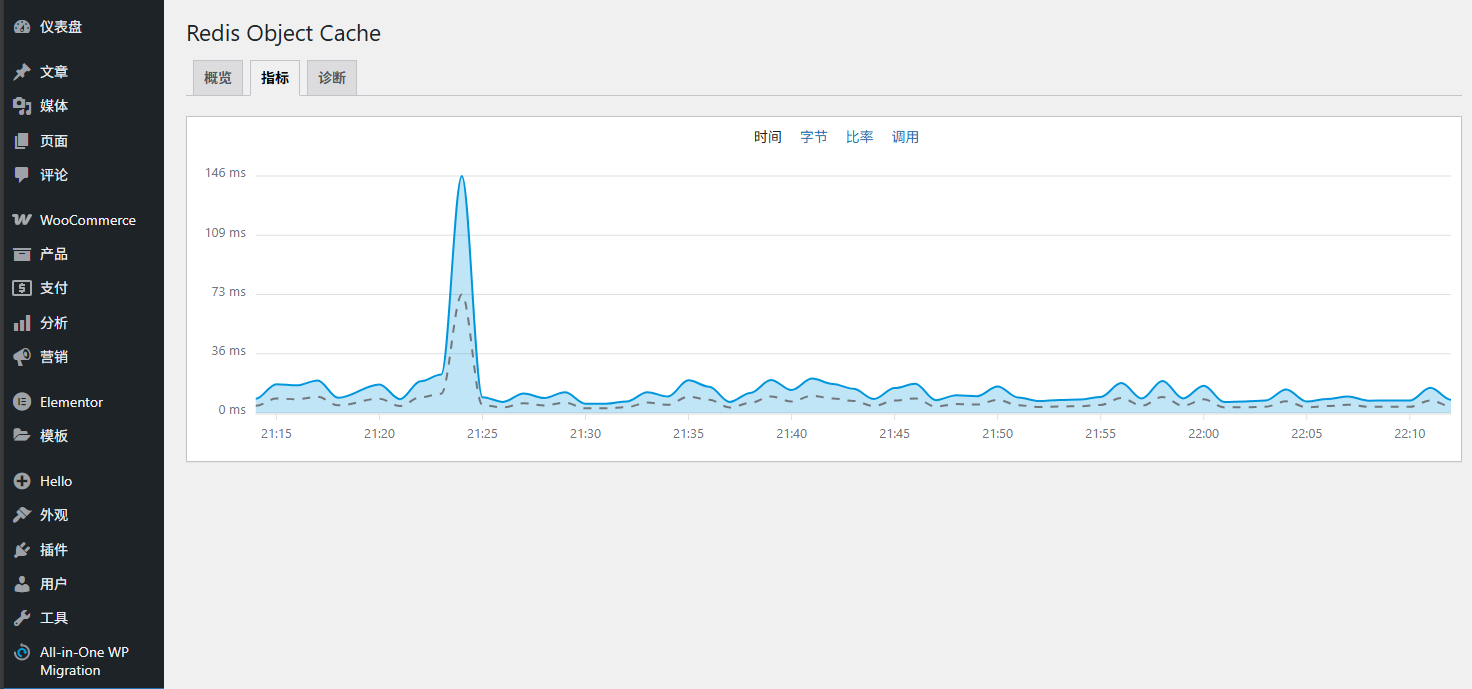The image size is (1472, 689).
Task: Open the 外观 appearance menu
Action: tap(54, 515)
